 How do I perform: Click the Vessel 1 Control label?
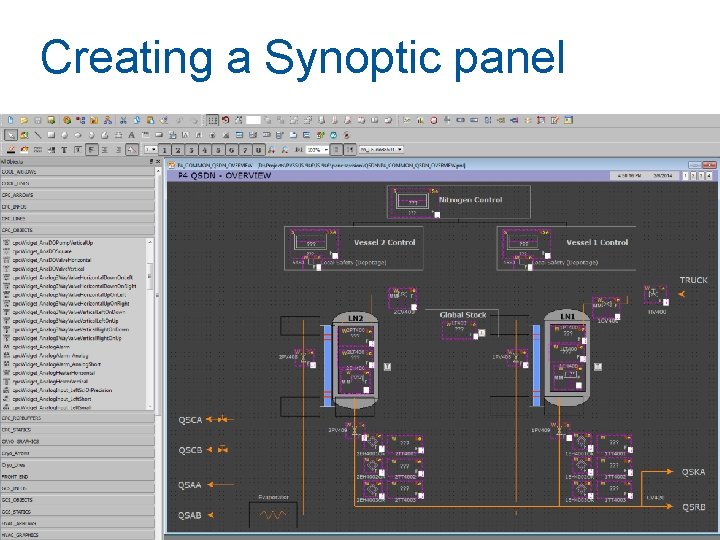(597, 242)
